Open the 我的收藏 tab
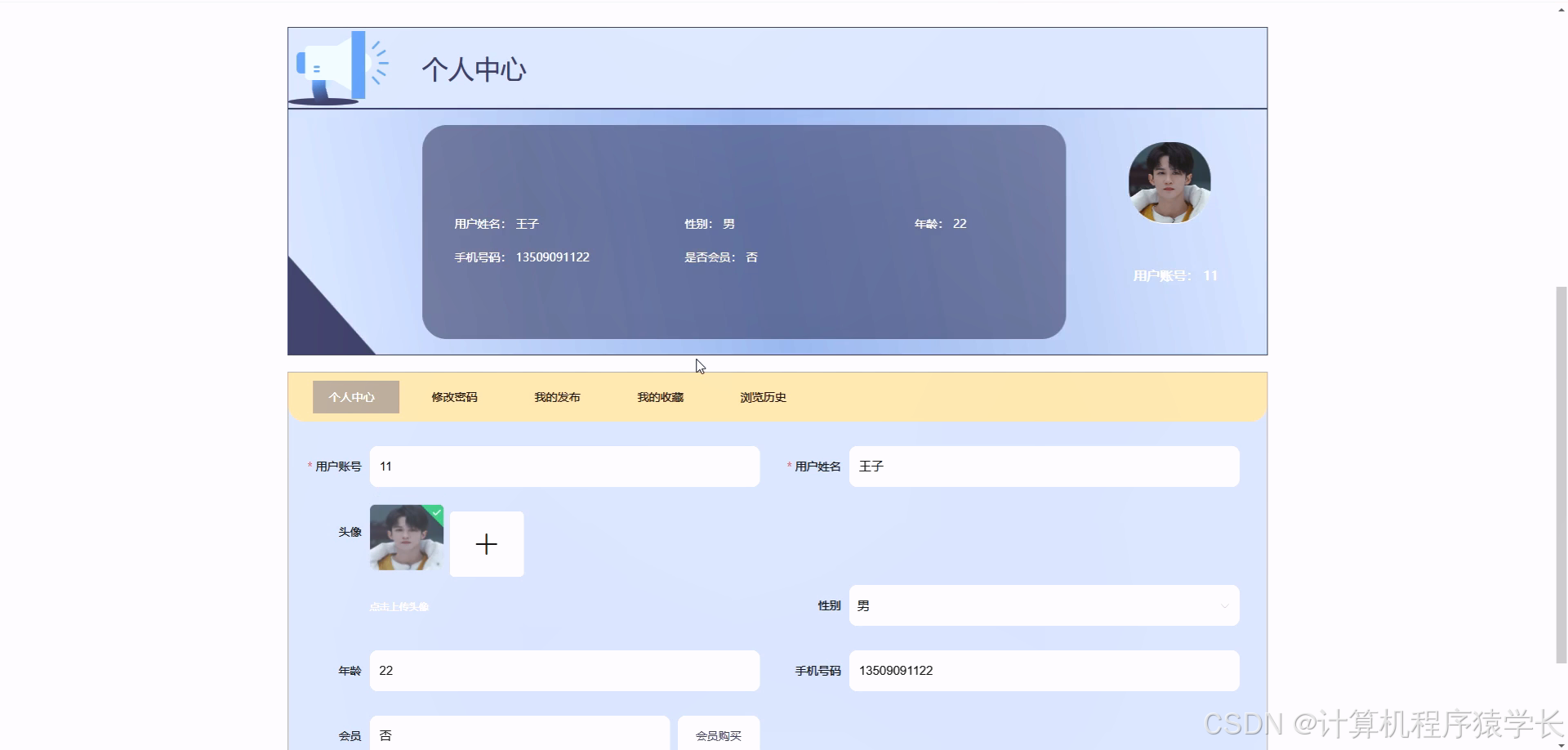The width and height of the screenshot is (1568, 750). pos(660,396)
